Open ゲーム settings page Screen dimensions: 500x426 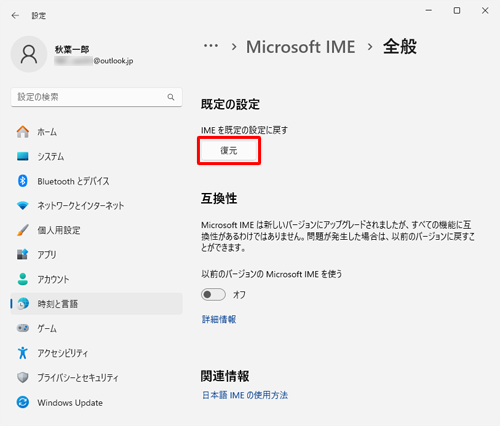pyautogui.click(x=97, y=328)
